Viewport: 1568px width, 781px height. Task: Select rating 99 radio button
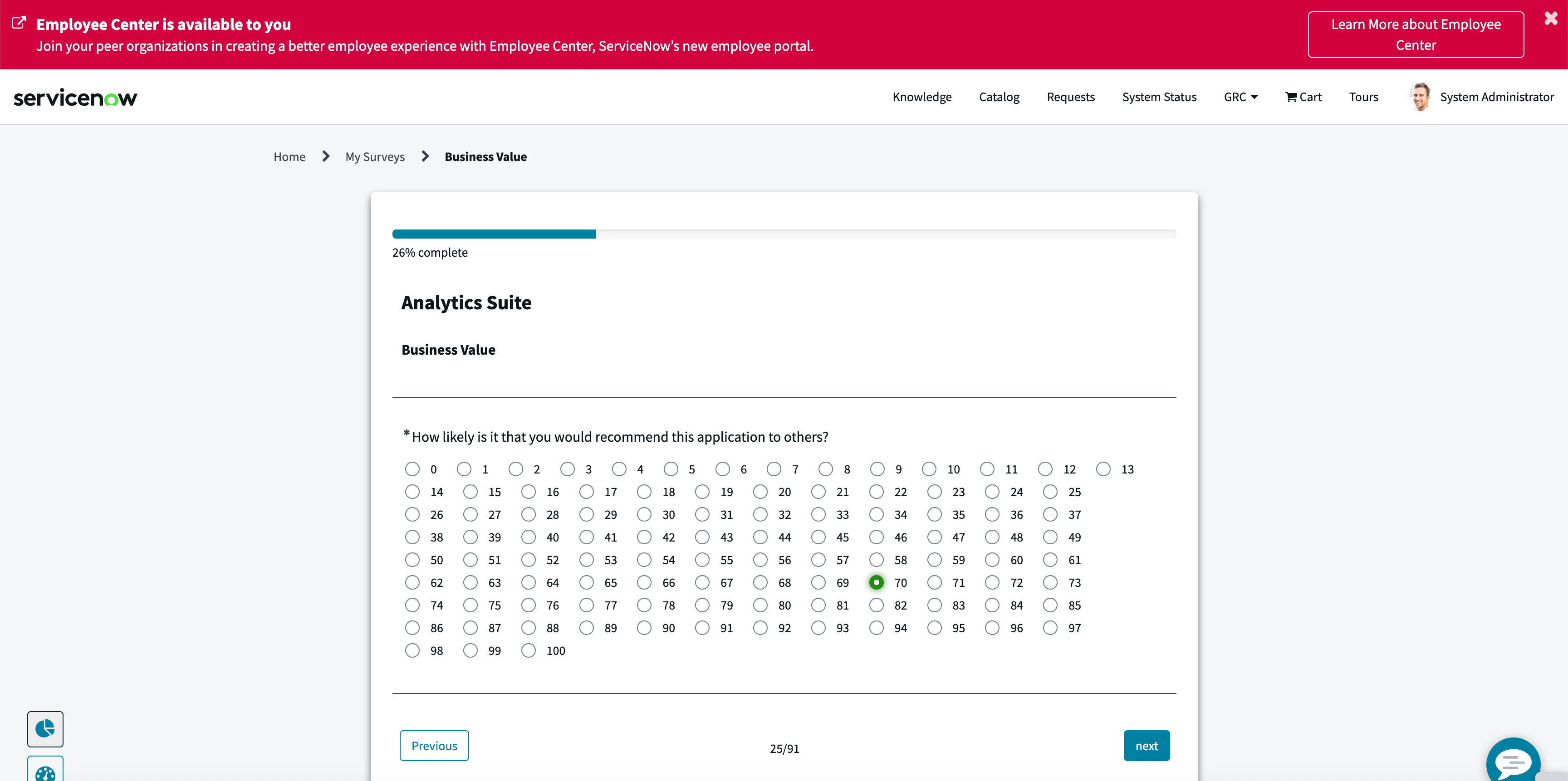(470, 650)
